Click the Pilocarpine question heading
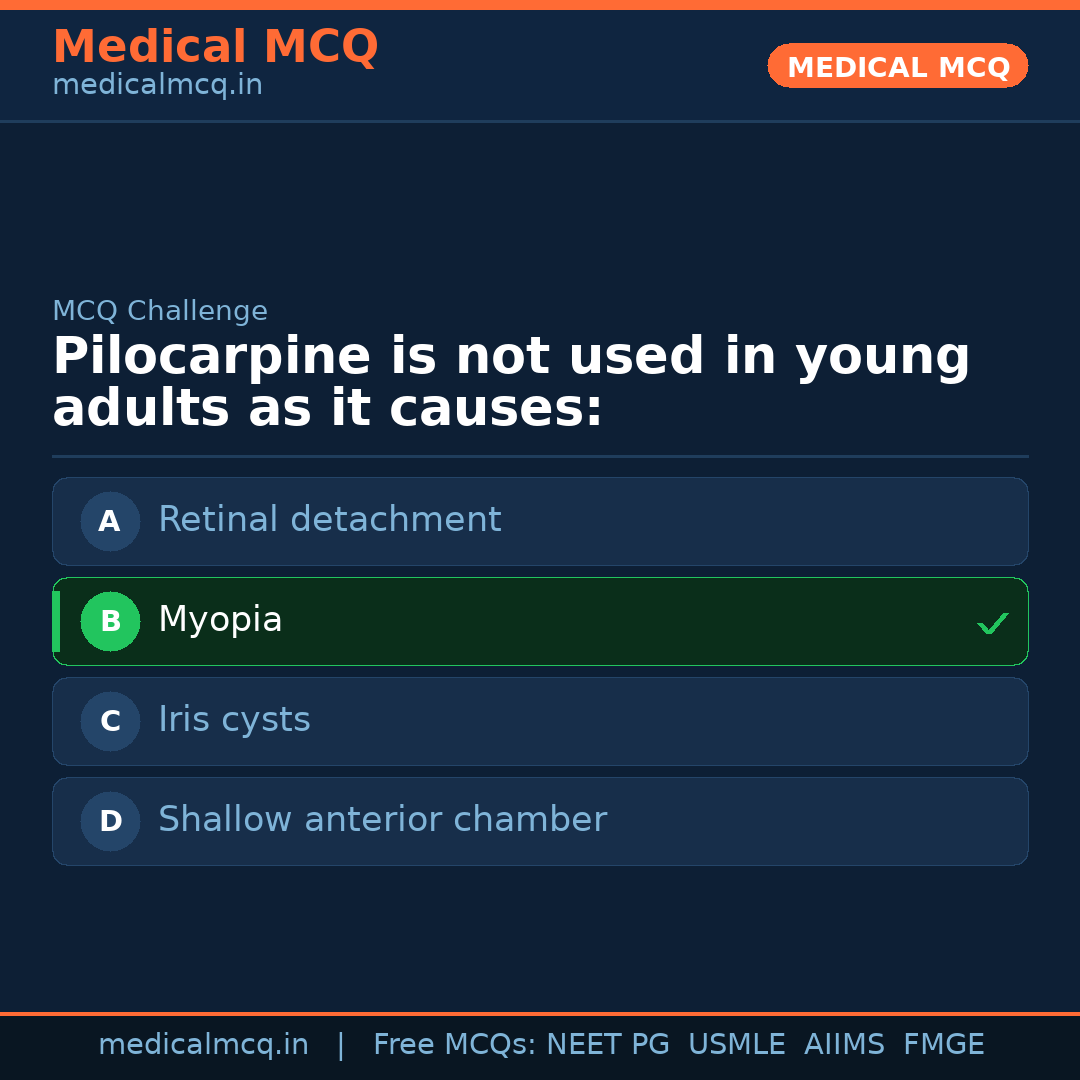The height and width of the screenshot is (1080, 1080). coord(510,383)
